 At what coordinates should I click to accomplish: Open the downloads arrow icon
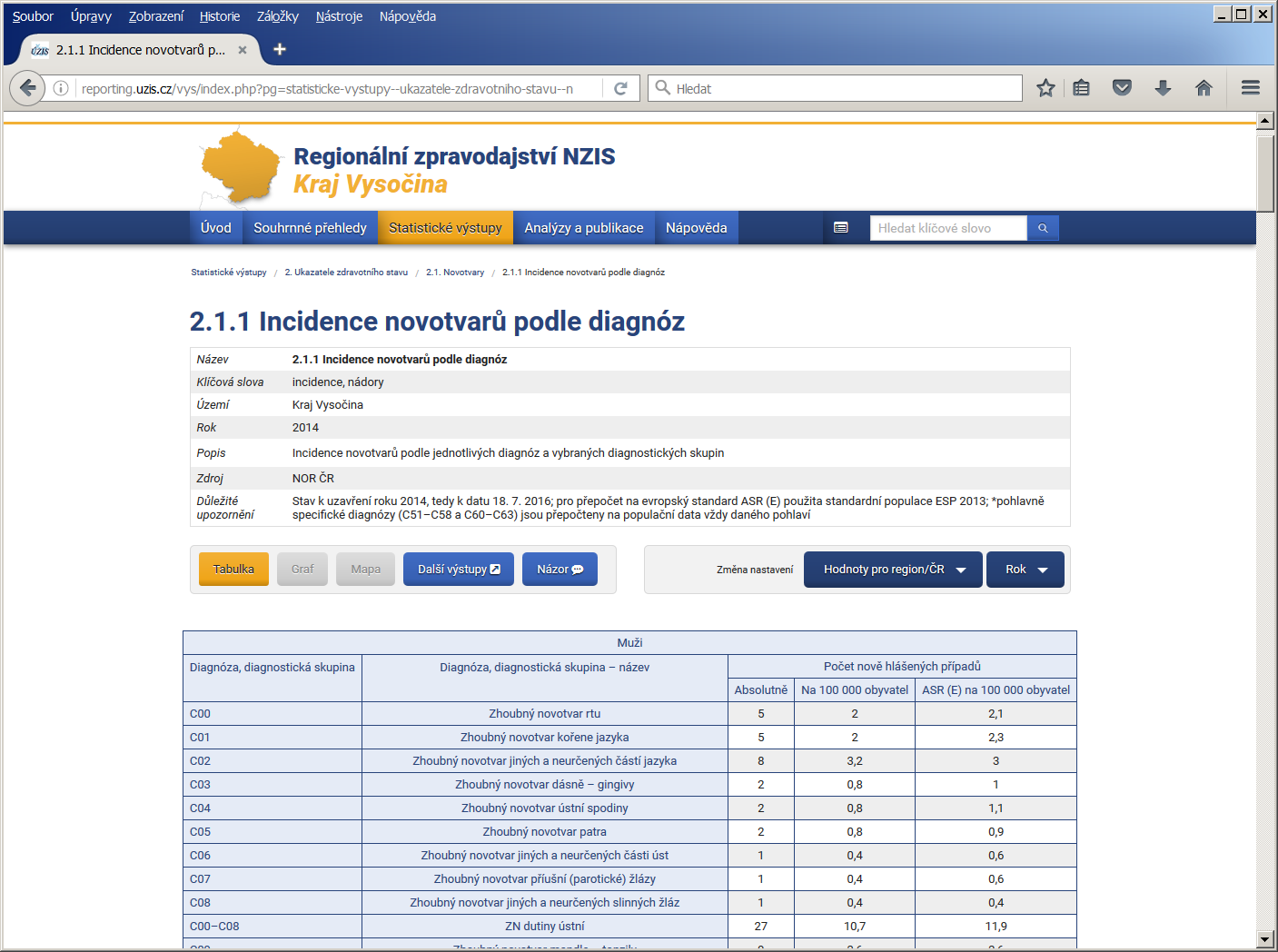tap(1163, 88)
